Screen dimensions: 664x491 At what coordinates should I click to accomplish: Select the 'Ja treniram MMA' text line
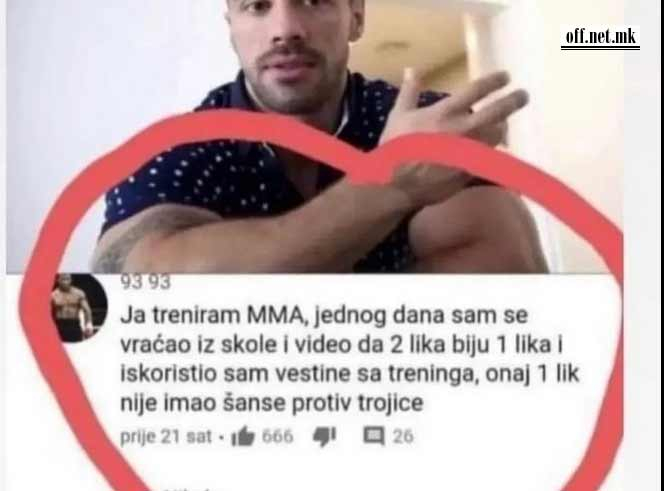click(x=324, y=316)
